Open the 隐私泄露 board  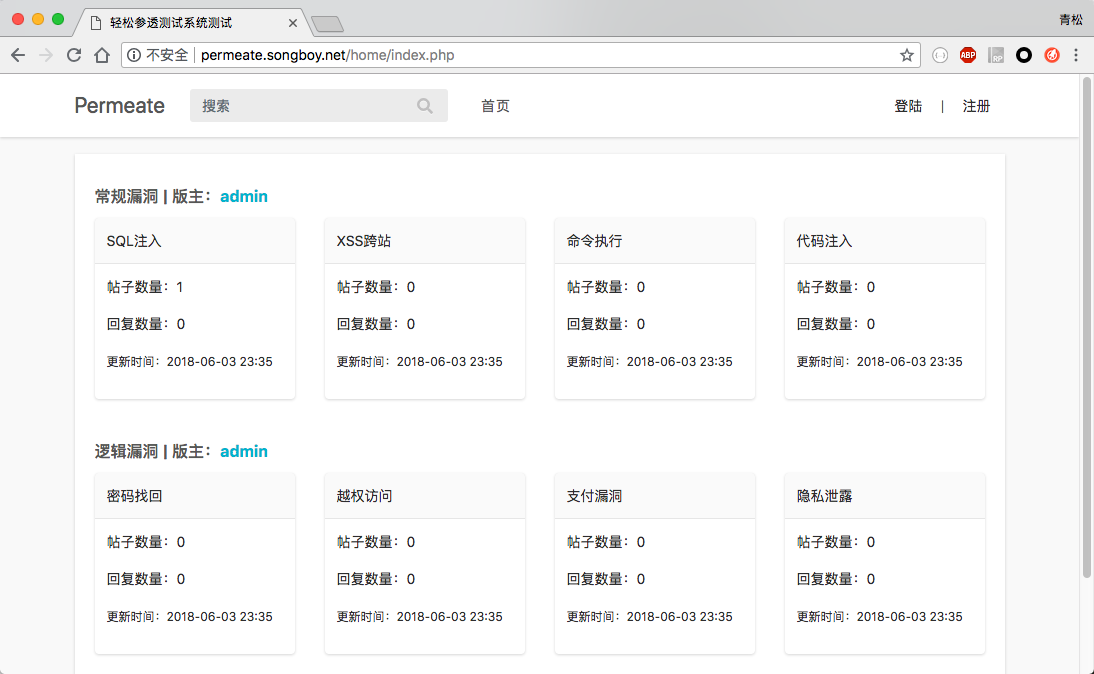824,496
